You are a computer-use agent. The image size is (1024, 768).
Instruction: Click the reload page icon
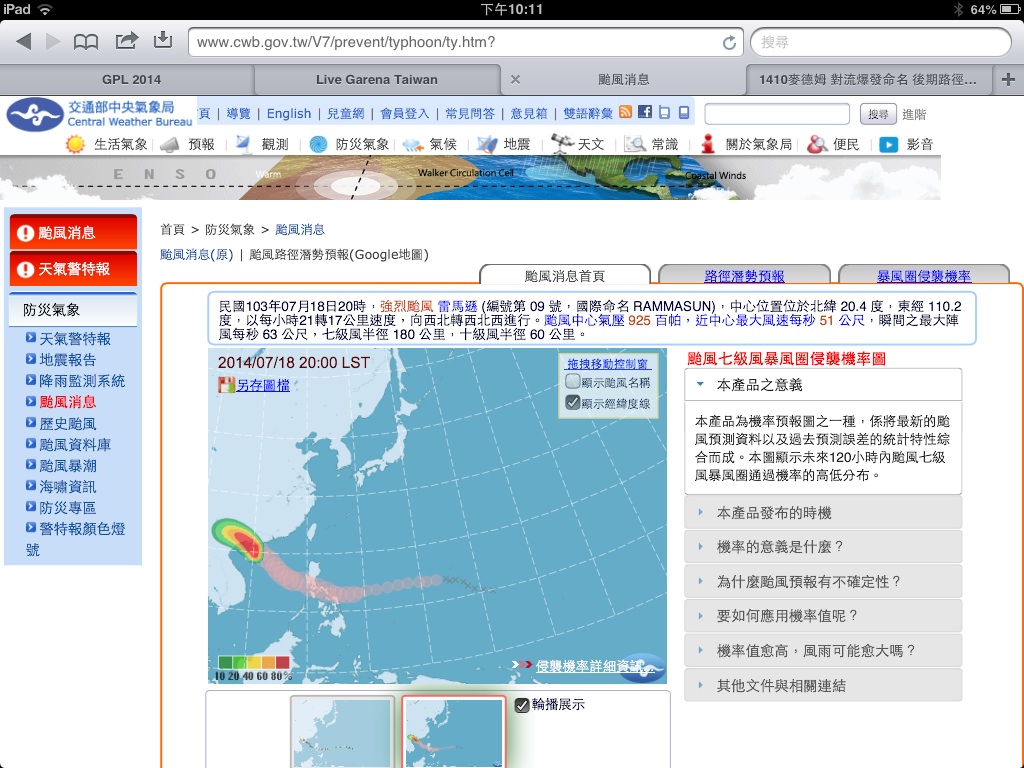tap(730, 42)
